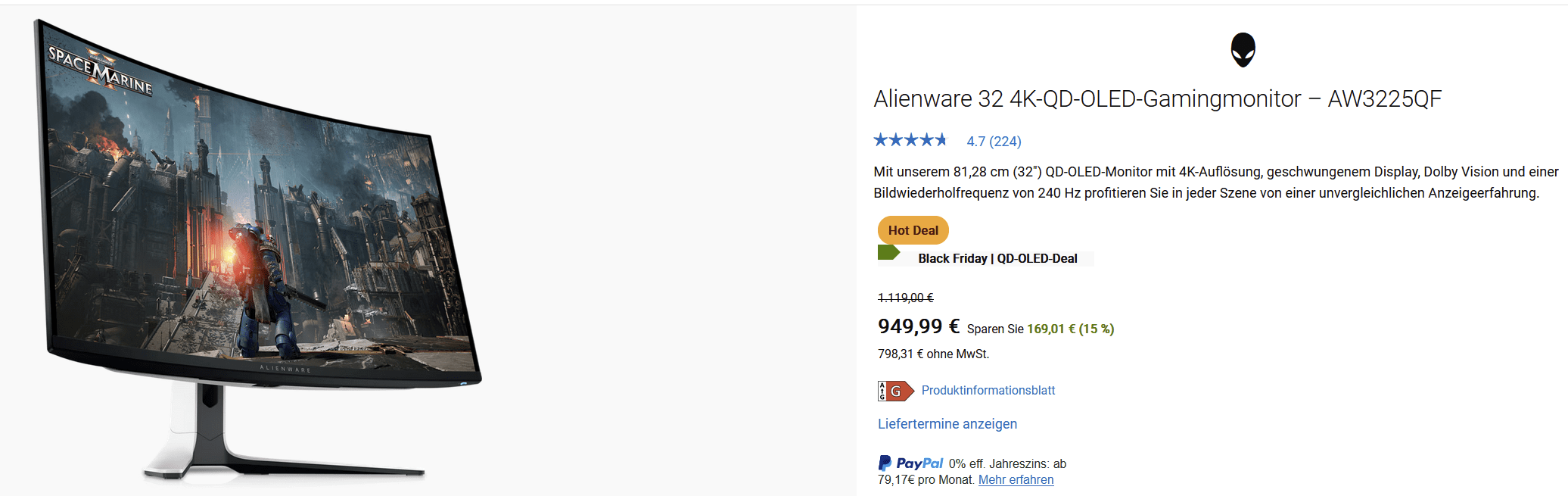Click the Hot Deal badge
This screenshot has width=1568, height=496.
913,230
